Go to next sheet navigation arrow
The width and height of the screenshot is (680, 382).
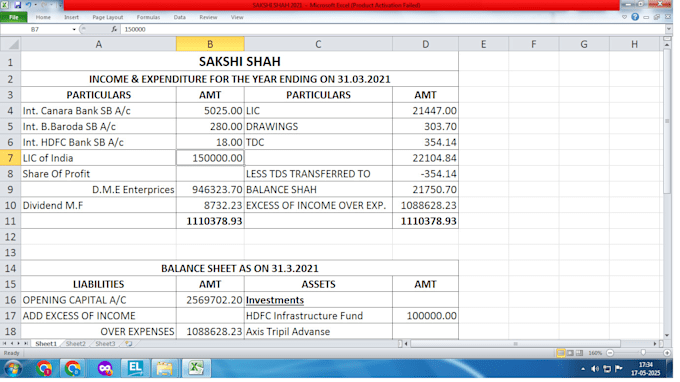[18, 344]
